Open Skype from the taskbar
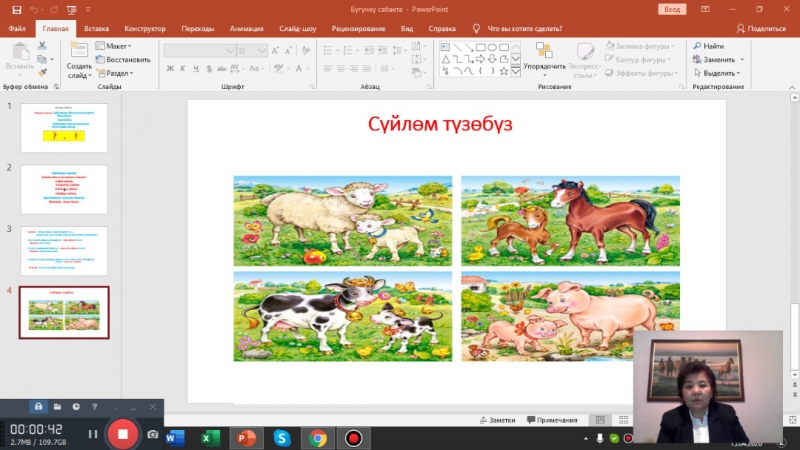 click(282, 438)
